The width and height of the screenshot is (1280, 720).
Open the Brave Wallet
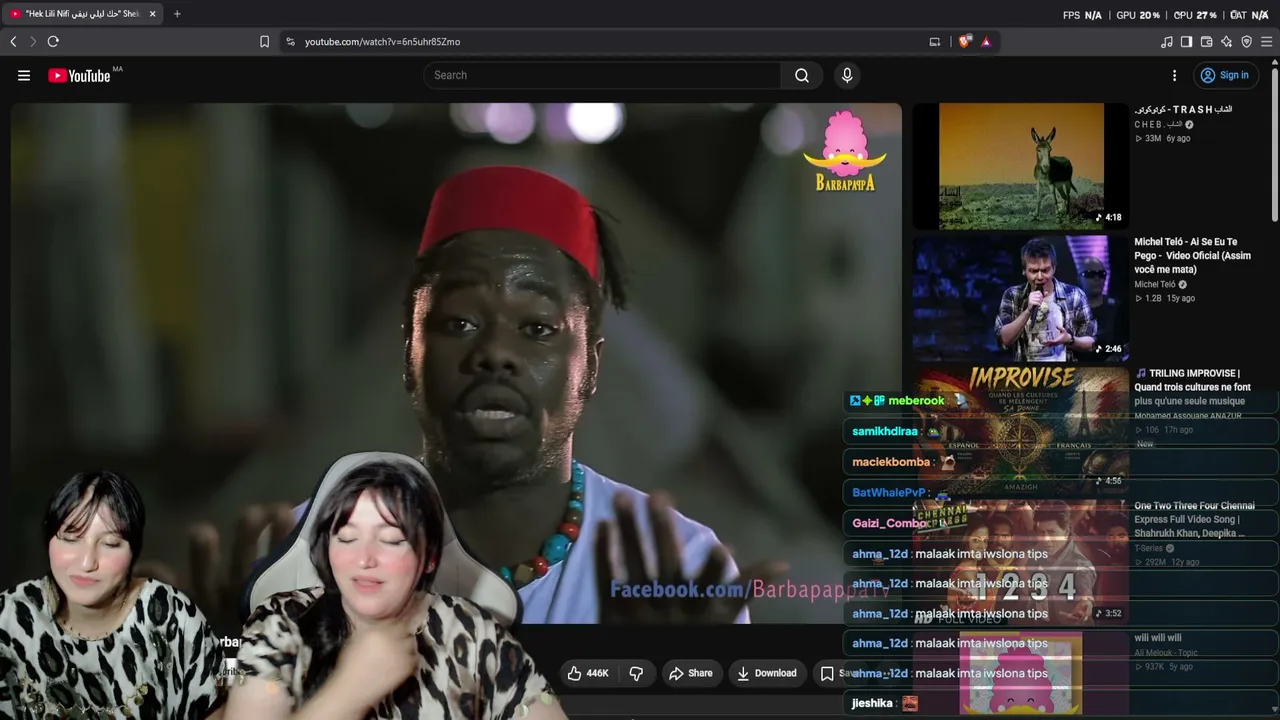(x=1206, y=41)
